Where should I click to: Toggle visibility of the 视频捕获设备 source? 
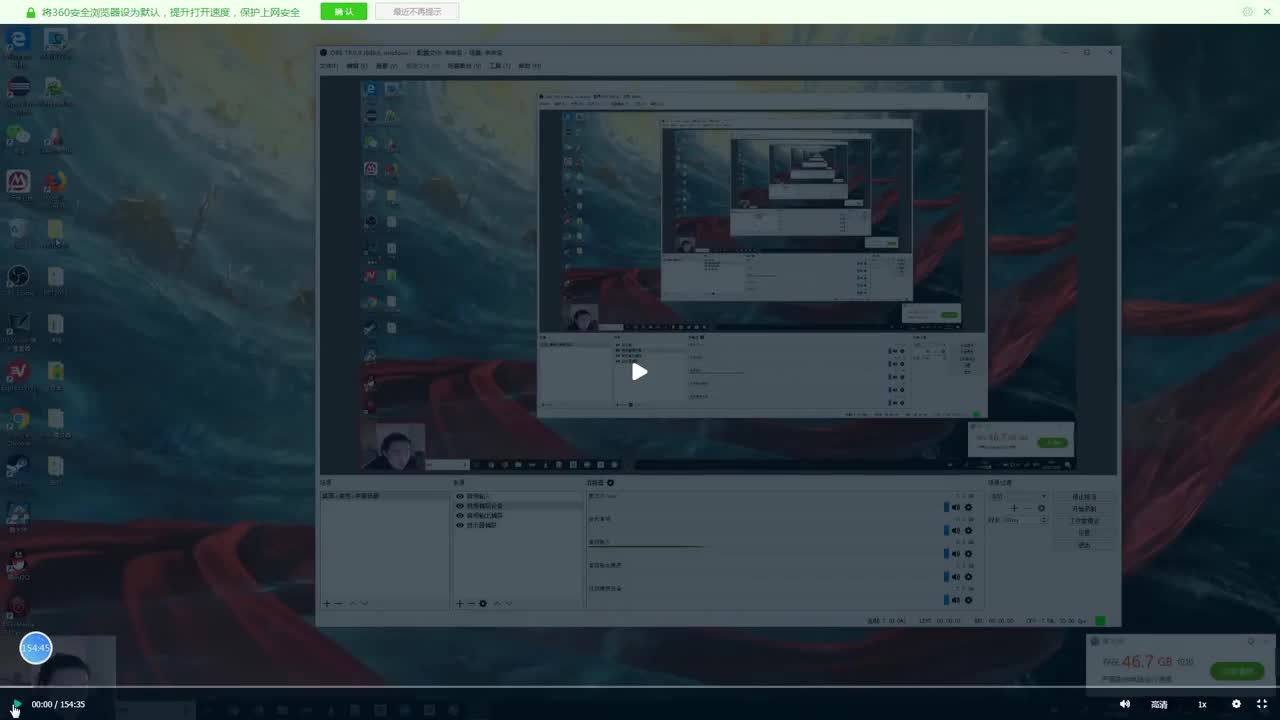pyautogui.click(x=460, y=506)
